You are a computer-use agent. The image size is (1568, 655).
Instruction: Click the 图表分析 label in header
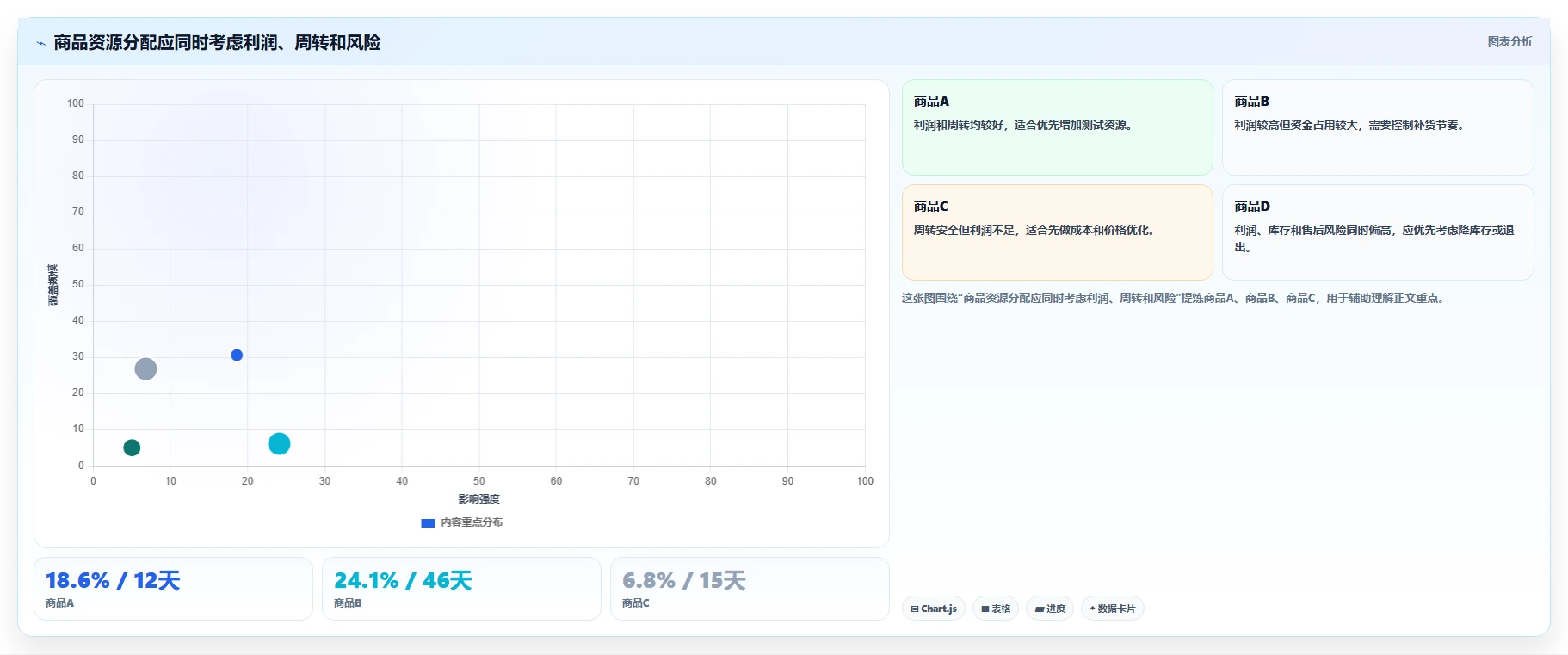1509,41
